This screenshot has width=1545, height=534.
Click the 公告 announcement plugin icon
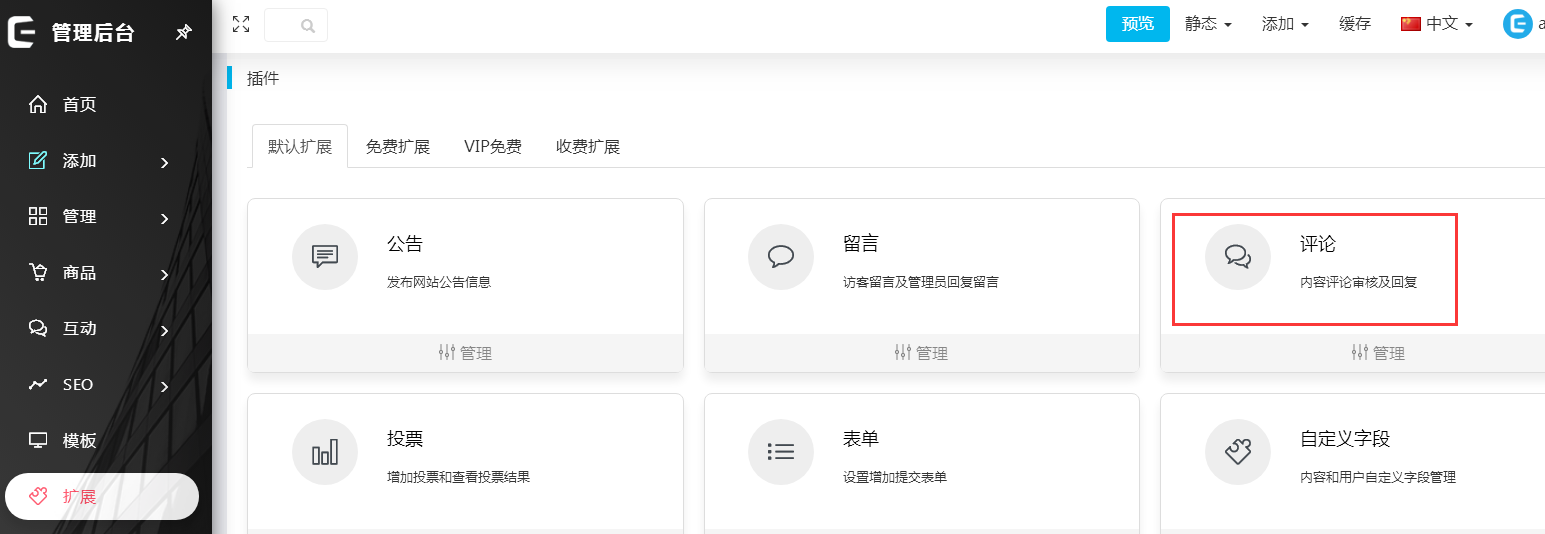pos(324,257)
